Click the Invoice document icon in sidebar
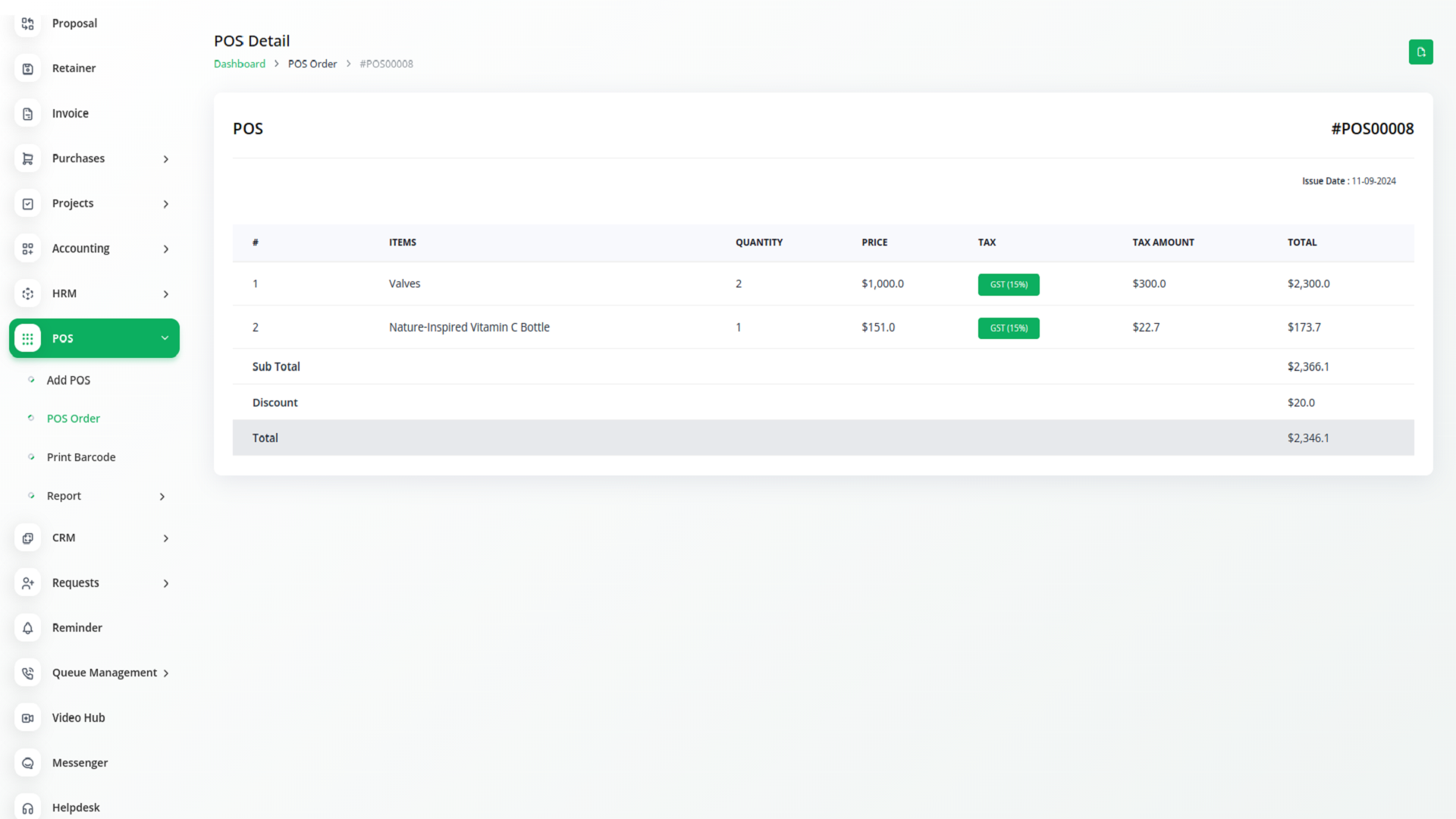1456x819 pixels. pyautogui.click(x=28, y=114)
